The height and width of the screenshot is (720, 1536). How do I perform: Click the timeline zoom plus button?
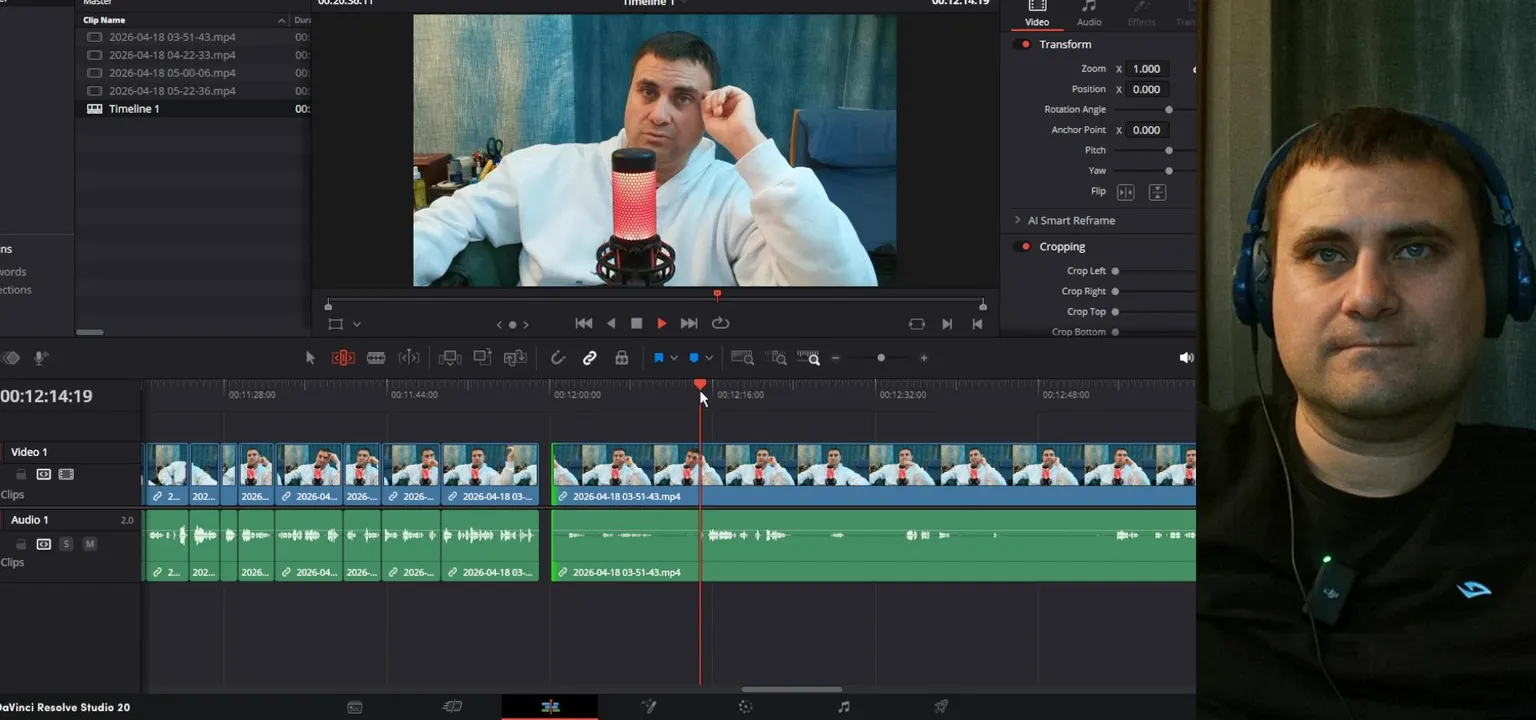click(x=924, y=358)
